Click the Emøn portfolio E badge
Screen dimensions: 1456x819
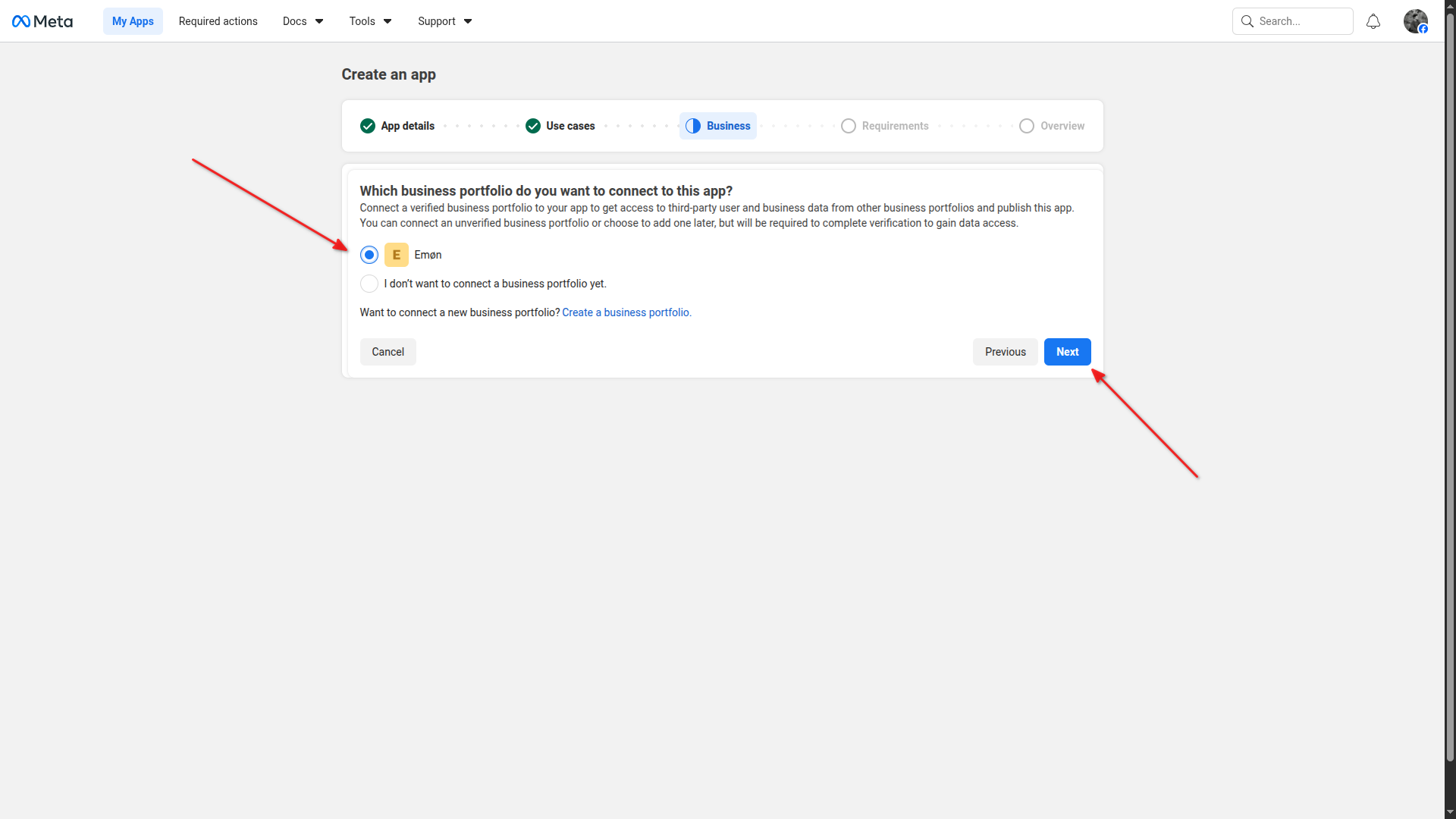pyautogui.click(x=396, y=255)
